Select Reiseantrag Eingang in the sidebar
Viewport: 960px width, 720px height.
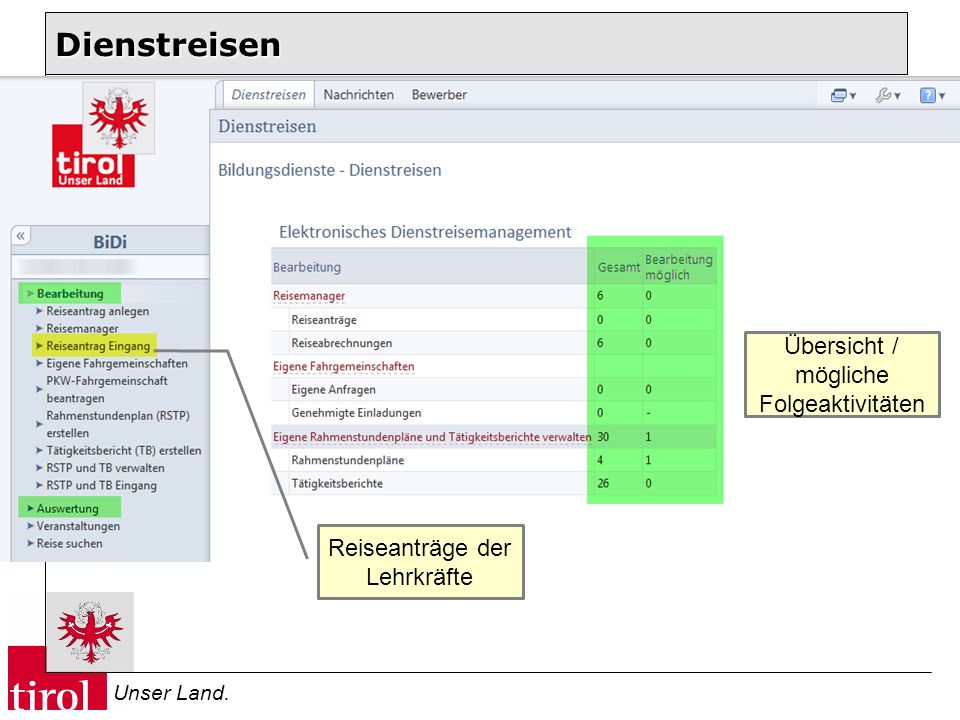[98, 346]
